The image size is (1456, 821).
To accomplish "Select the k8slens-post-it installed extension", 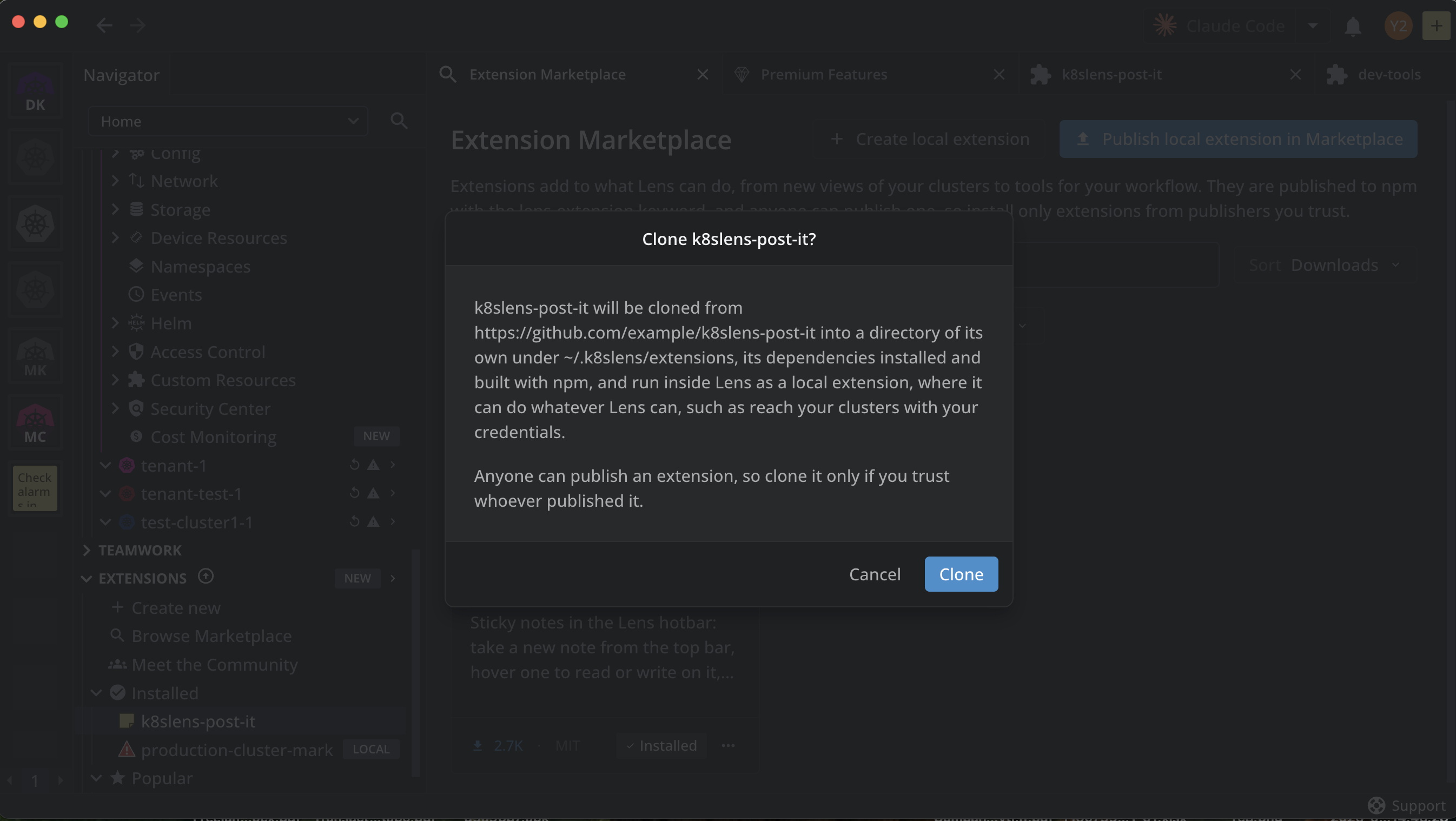I will 198,721.
